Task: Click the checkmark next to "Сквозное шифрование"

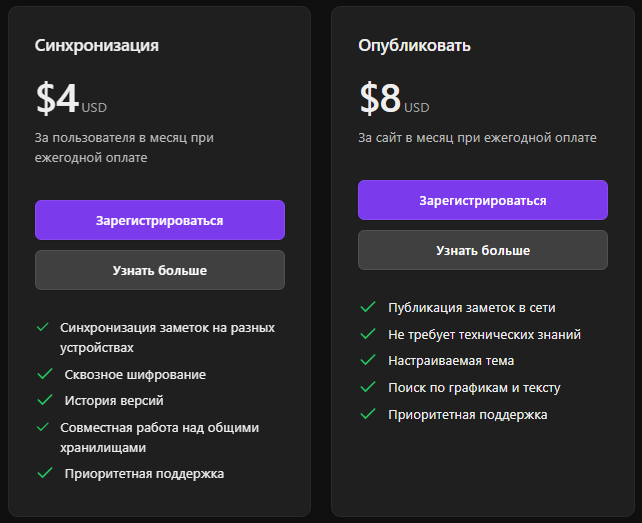Action: pyautogui.click(x=43, y=374)
